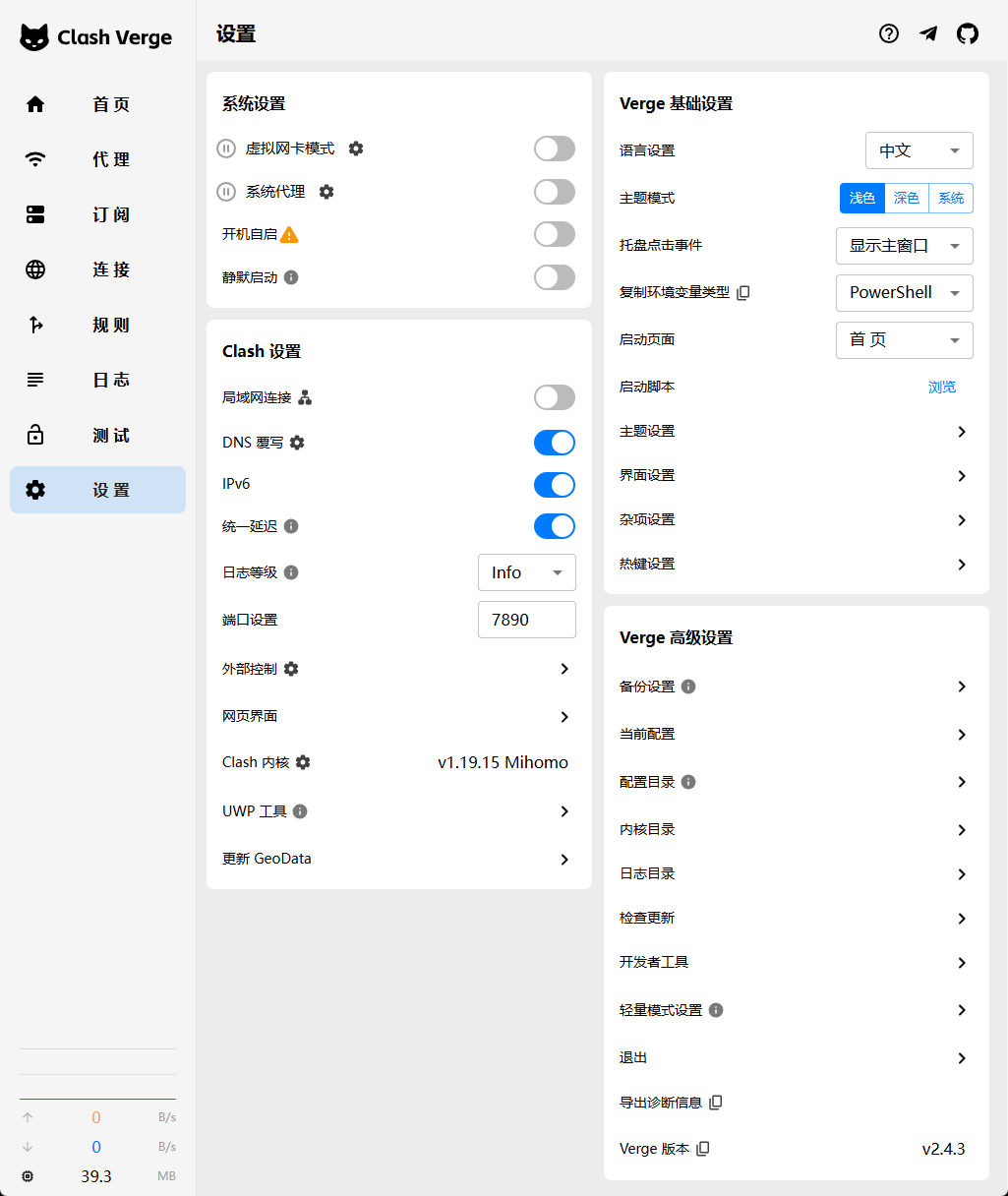Disable the IPv6 toggle switch

(x=555, y=485)
